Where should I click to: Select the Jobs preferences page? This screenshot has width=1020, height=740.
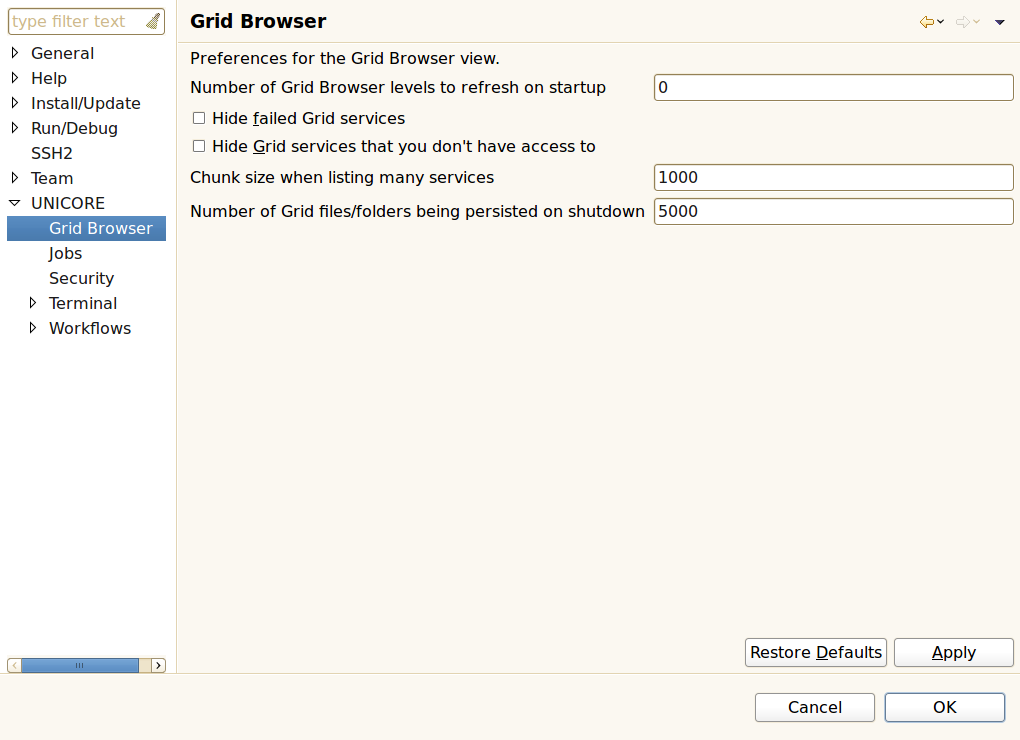66,253
